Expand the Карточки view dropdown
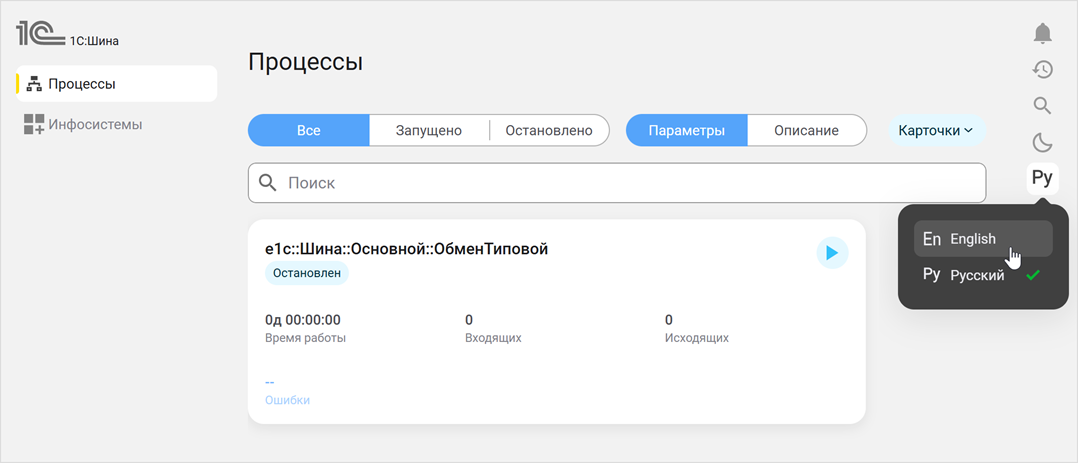The width and height of the screenshot is (1078, 463). click(936, 131)
